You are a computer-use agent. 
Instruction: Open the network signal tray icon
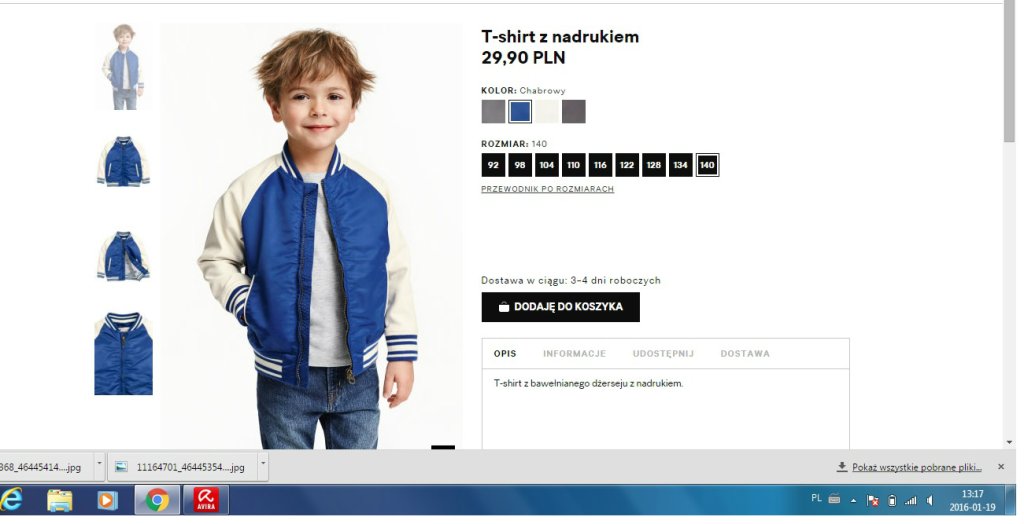(911, 500)
